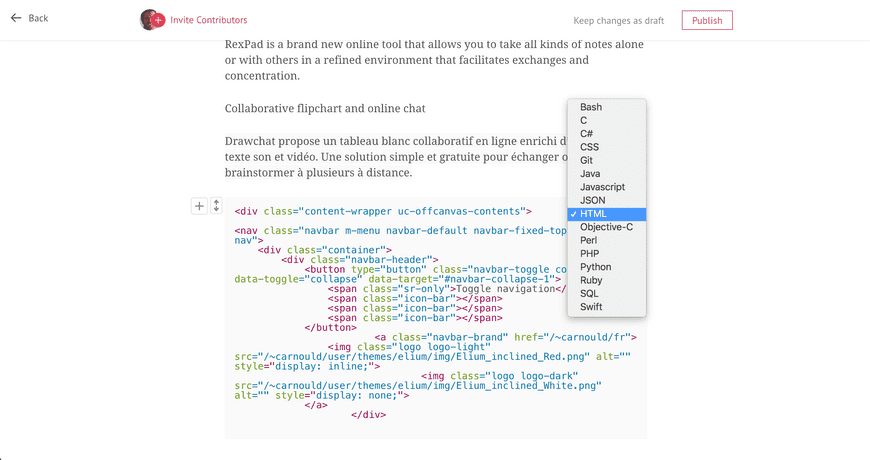Click the code line 'div class="content-wrapper'
Image resolution: width=870 pixels, height=460 pixels.
pos(383,211)
